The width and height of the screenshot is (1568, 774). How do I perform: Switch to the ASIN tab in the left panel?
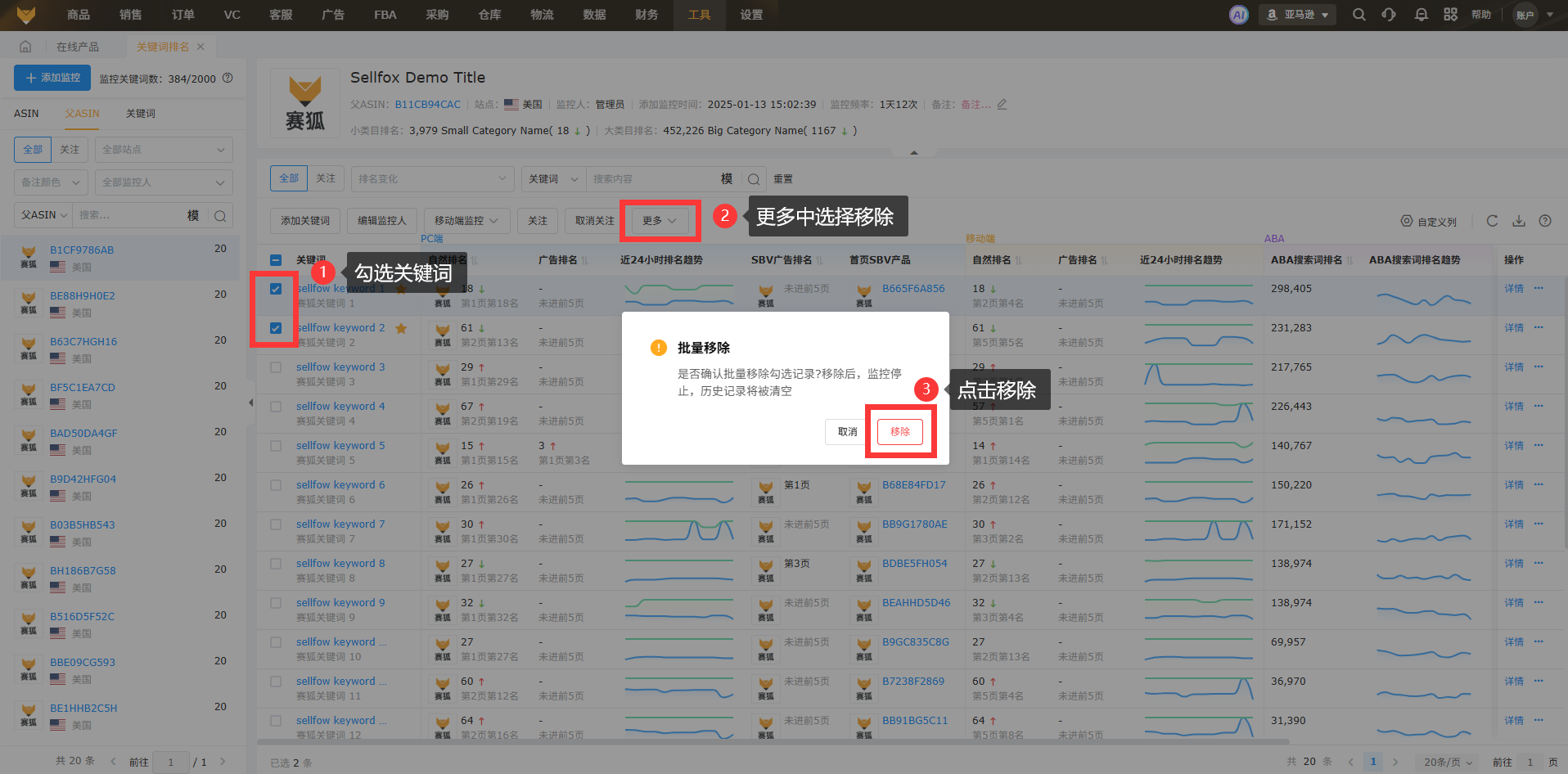[x=26, y=114]
